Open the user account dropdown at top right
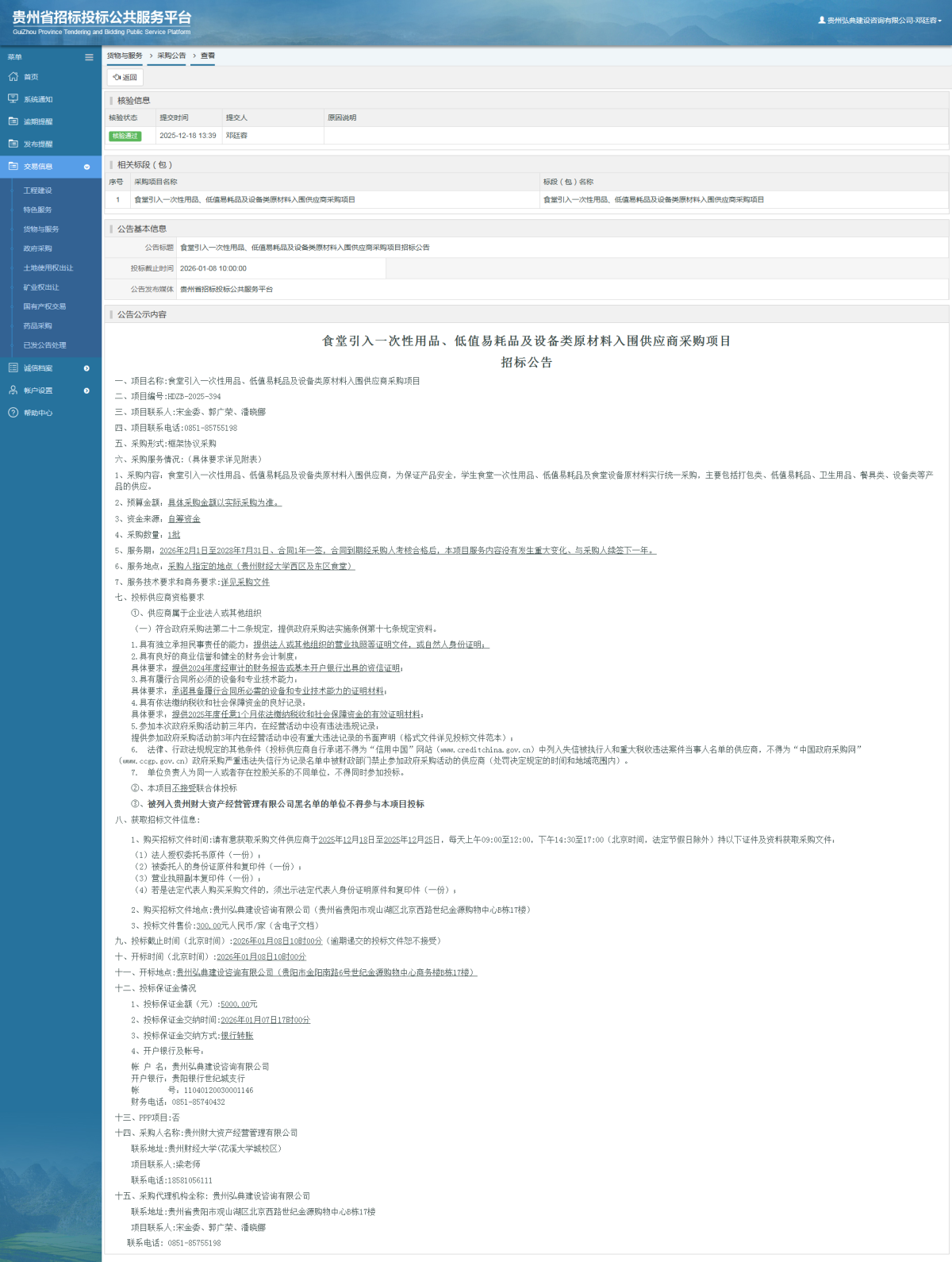This screenshot has width=952, height=1262. click(881, 21)
